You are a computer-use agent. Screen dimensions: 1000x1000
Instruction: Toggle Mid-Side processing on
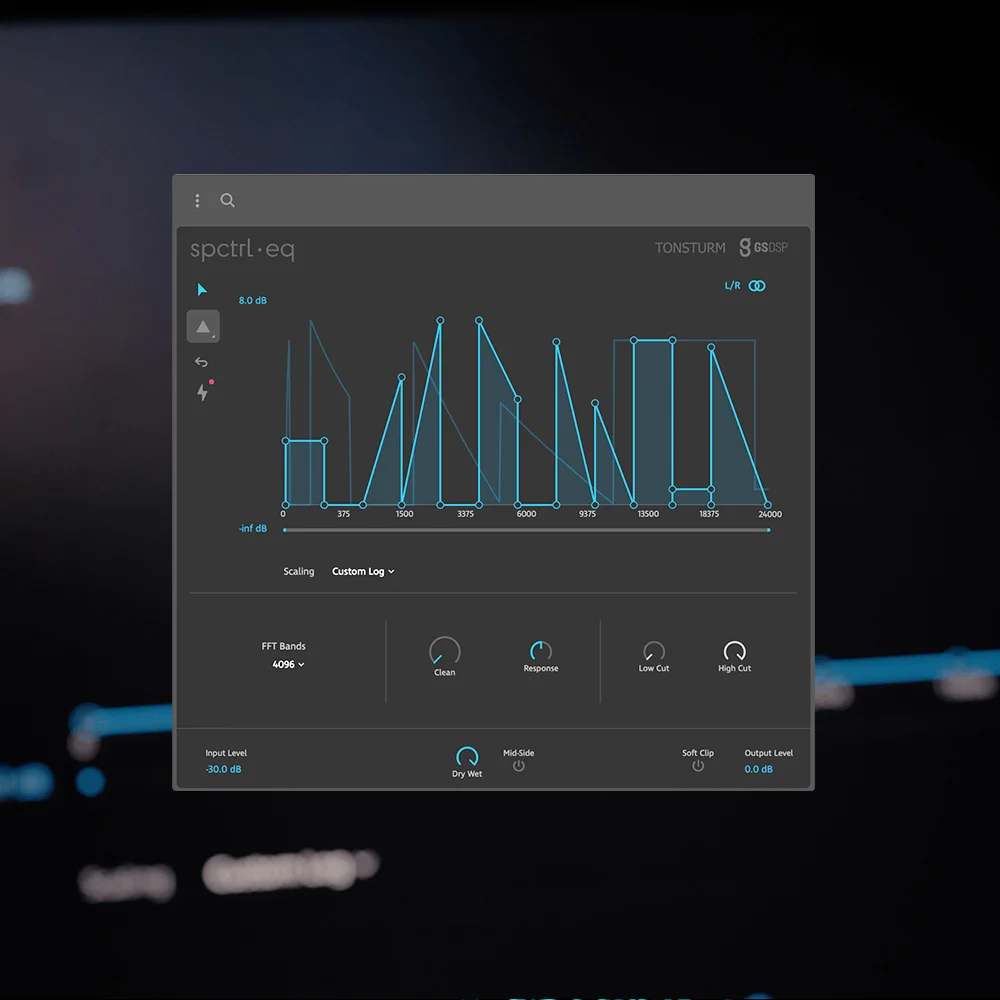click(519, 765)
